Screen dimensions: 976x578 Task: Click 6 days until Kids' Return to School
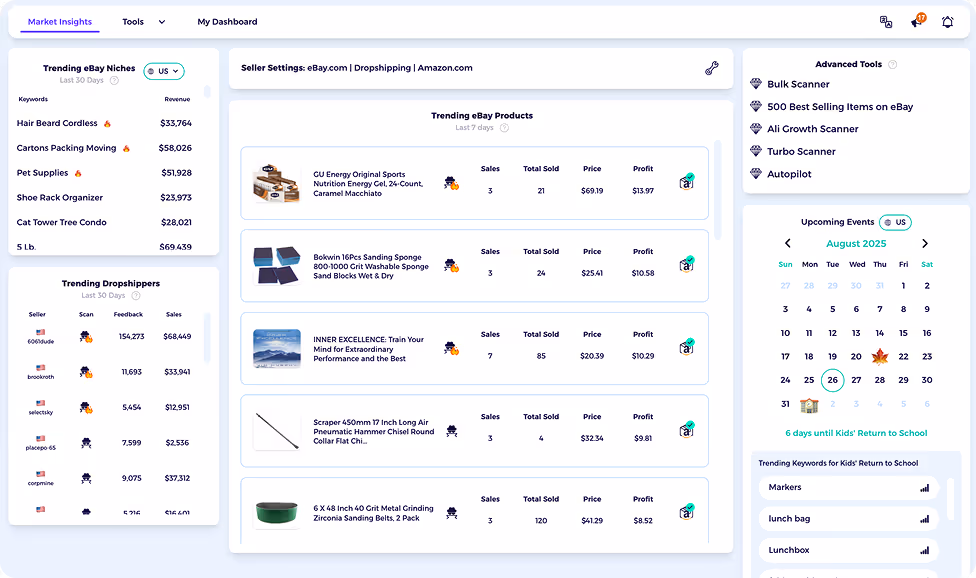(856, 433)
